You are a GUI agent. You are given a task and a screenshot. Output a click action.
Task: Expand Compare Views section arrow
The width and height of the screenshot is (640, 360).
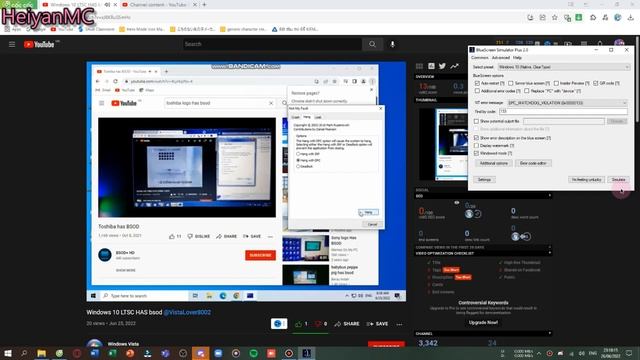point(549,247)
